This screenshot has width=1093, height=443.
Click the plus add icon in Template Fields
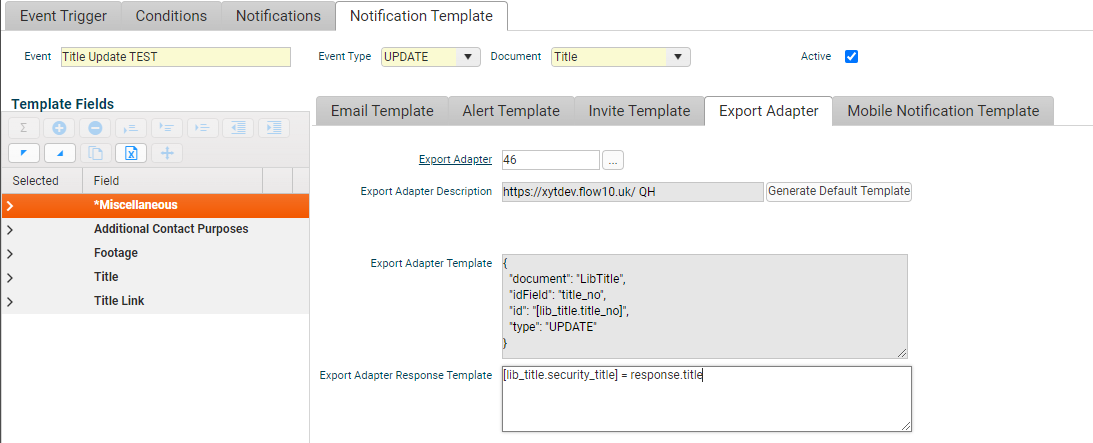click(x=59, y=128)
